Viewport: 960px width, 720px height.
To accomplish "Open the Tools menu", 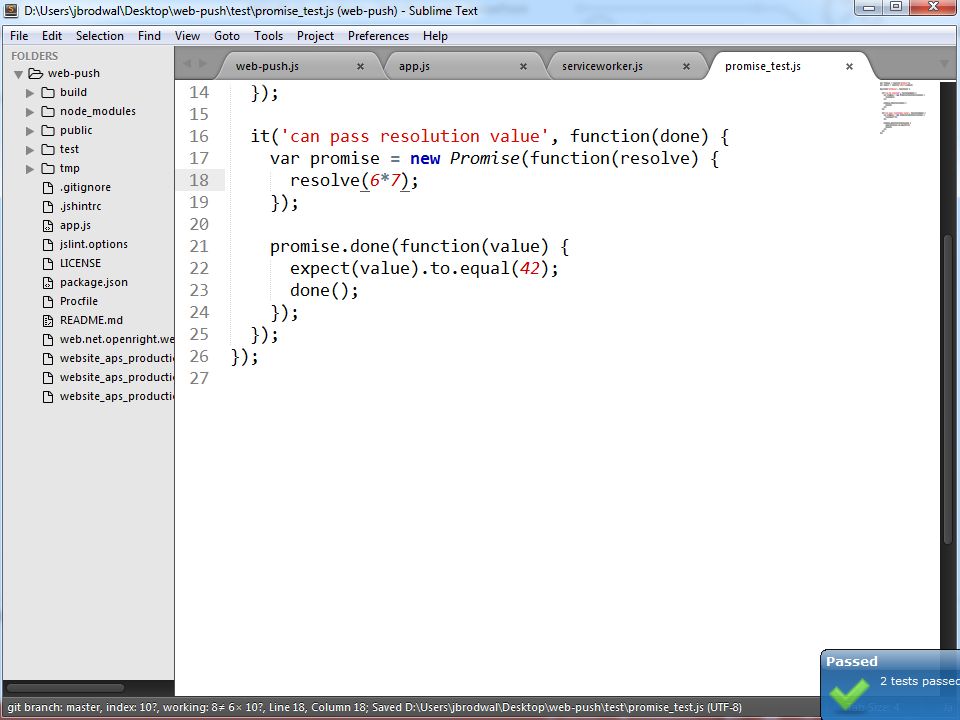I will point(268,36).
